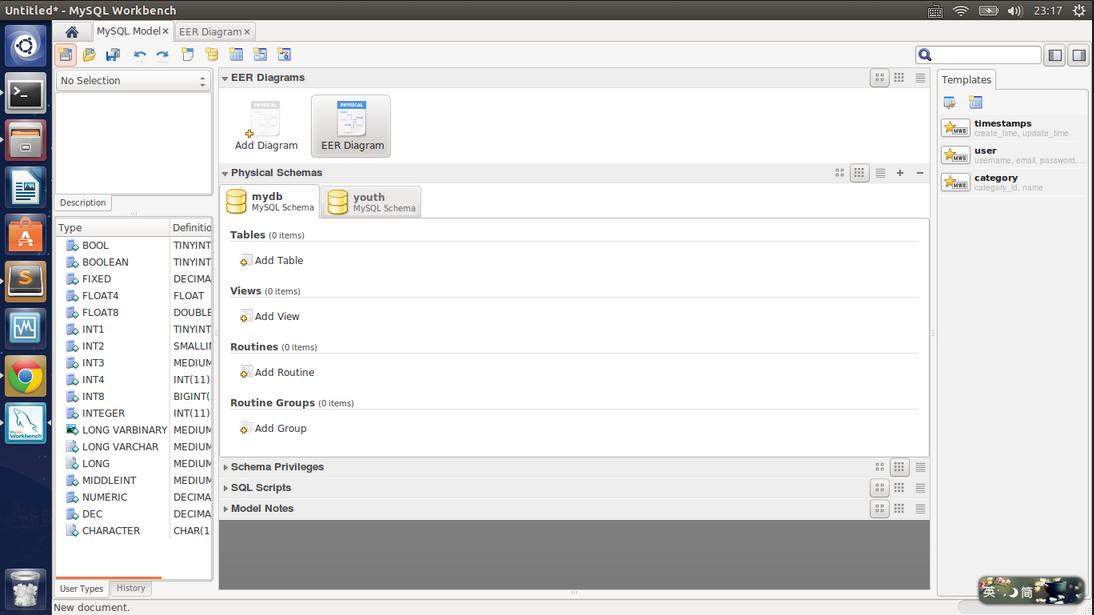
Task: Set Model Notes list view
Action: pyautogui.click(x=920, y=509)
